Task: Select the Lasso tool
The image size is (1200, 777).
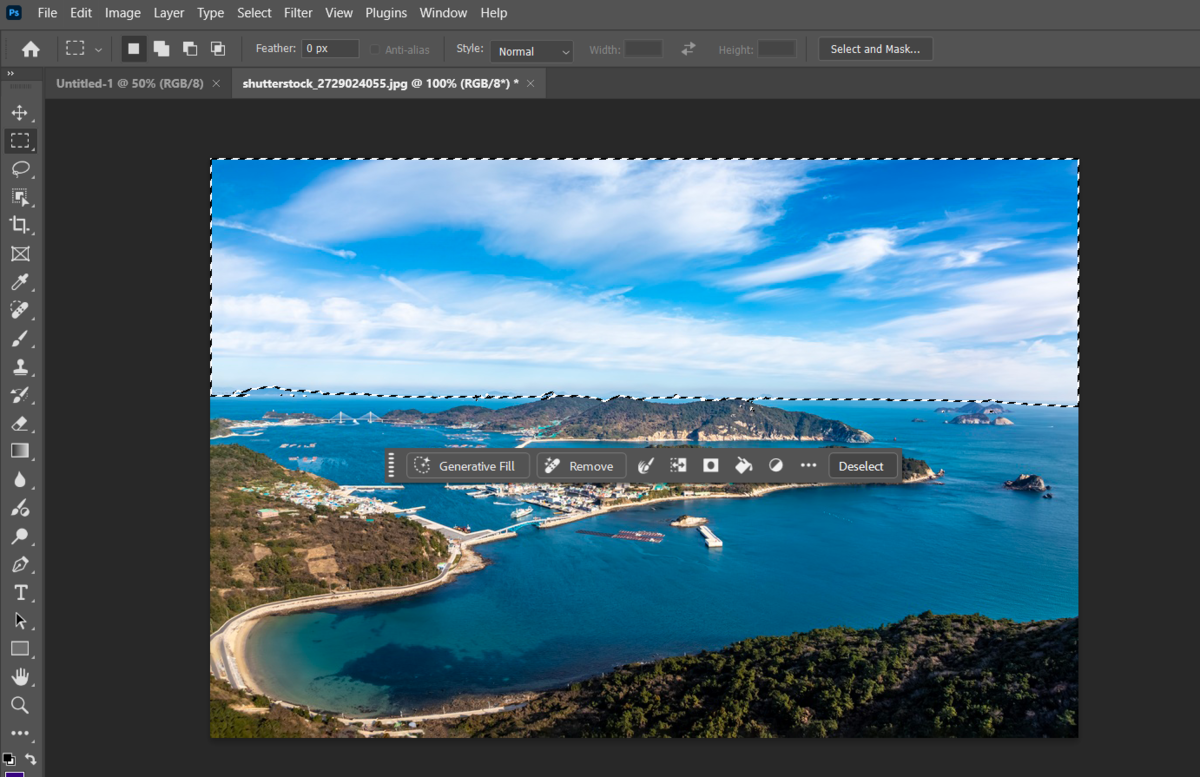Action: (x=20, y=169)
